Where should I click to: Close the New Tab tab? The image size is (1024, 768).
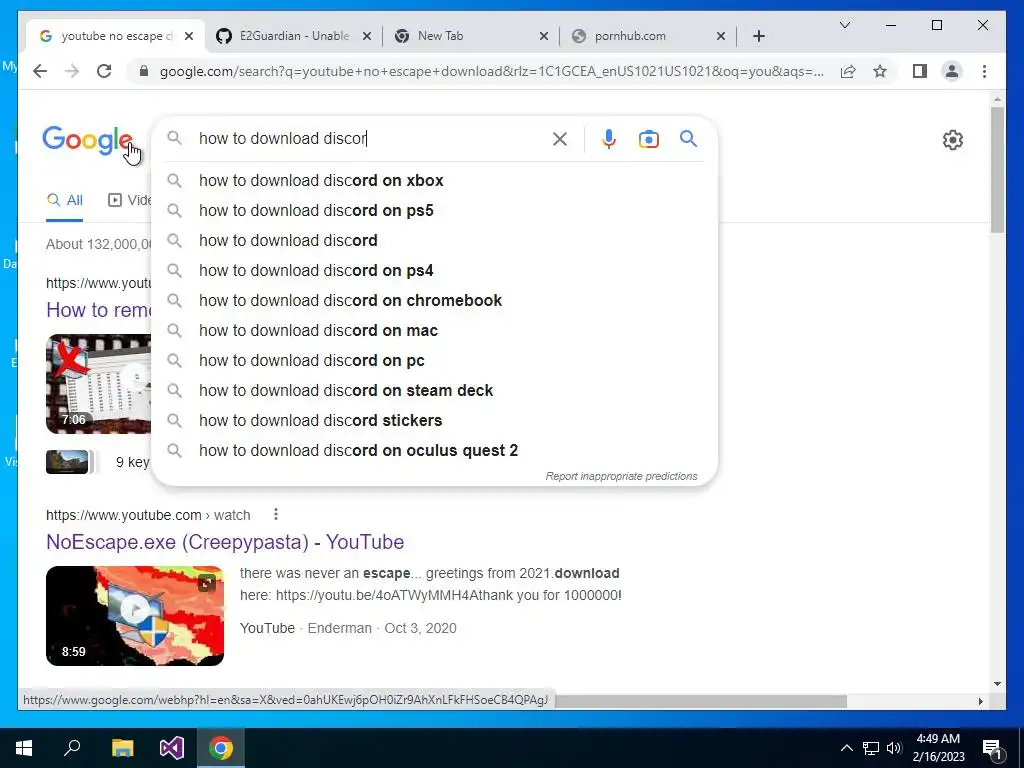pos(543,36)
